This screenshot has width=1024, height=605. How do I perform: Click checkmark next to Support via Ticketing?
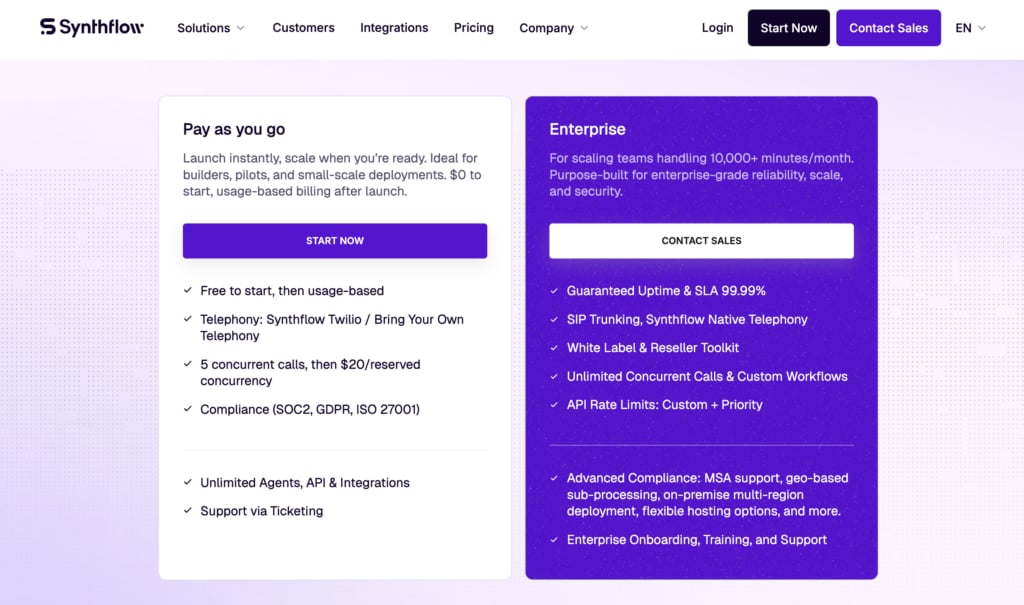188,510
